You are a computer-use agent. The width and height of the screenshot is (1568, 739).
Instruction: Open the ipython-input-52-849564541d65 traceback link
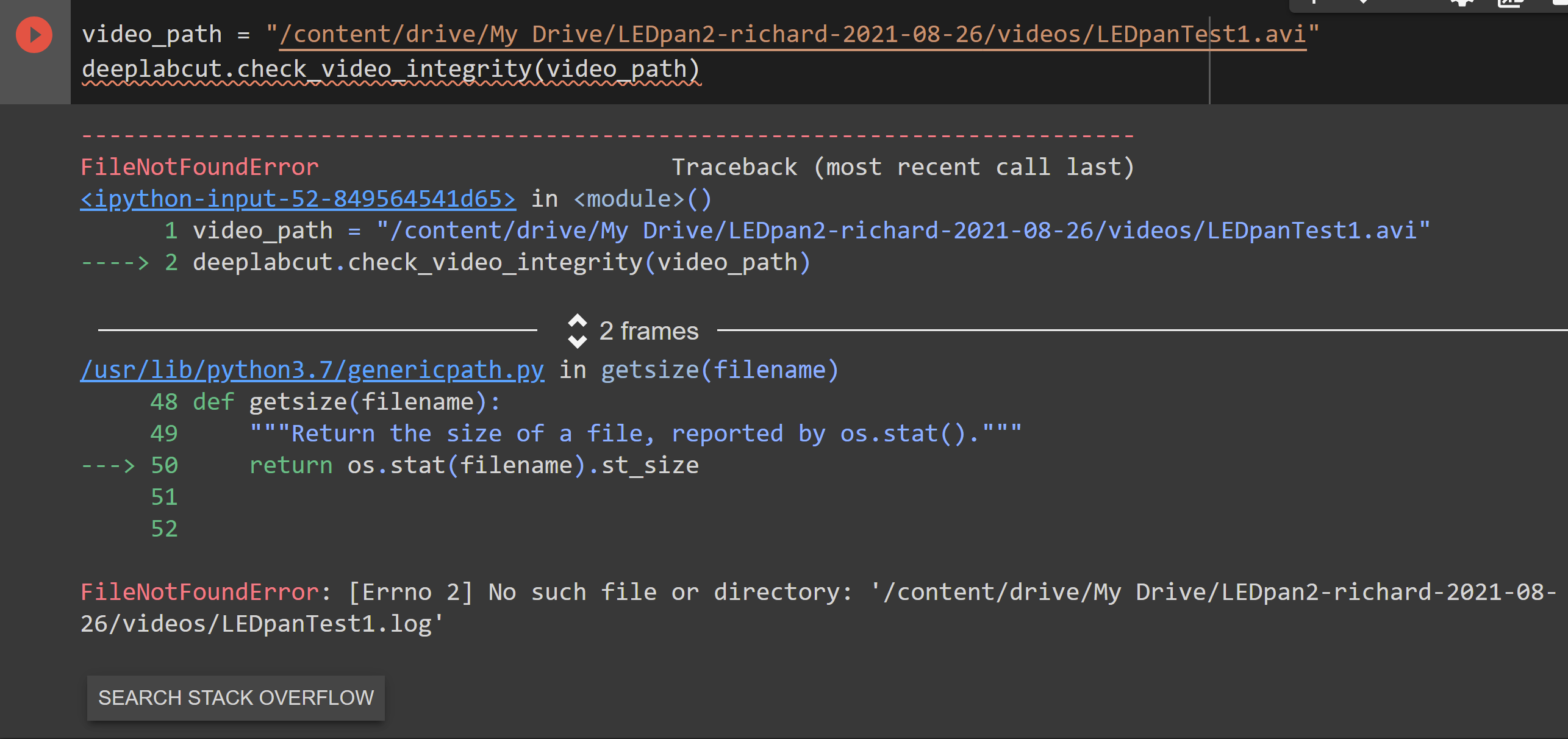[297, 198]
